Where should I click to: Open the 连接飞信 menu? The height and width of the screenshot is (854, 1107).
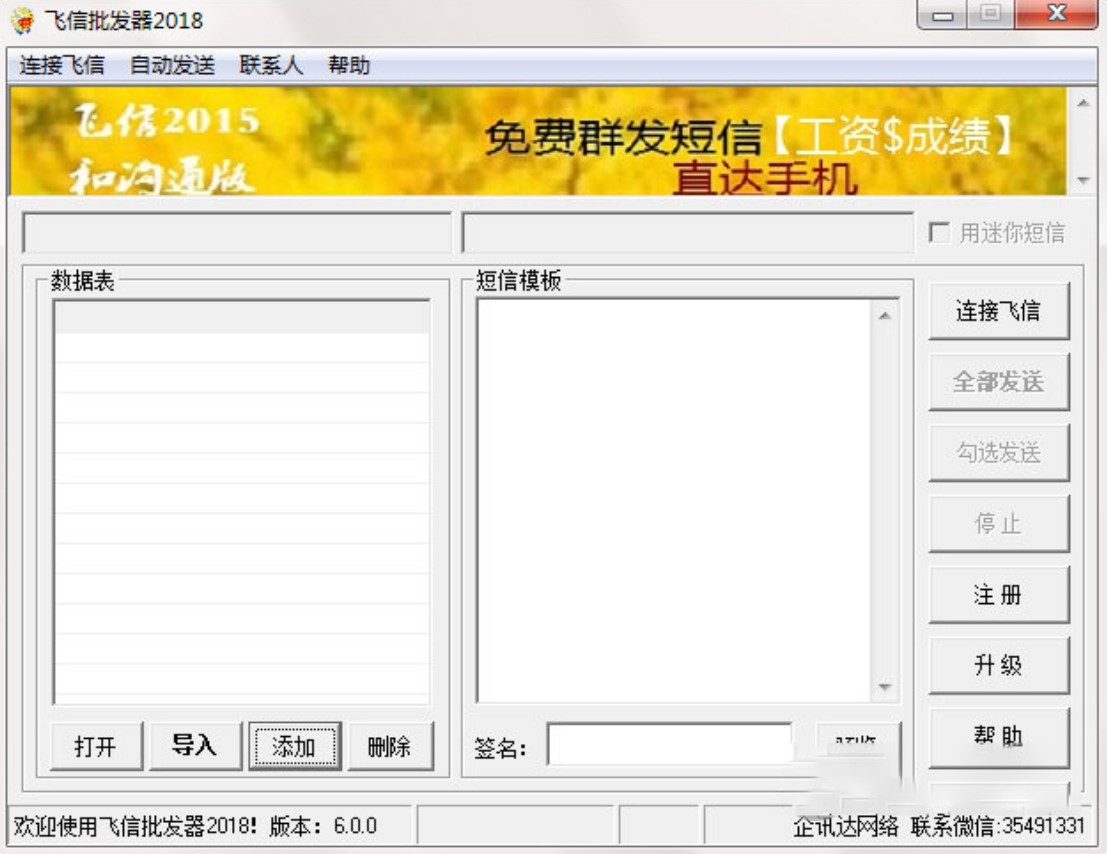coord(62,66)
